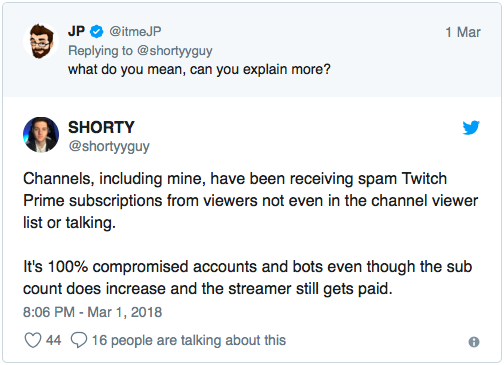Open the 8:06 PM - Mar 1, 2018 timestamp
504x365 pixels.
pyautogui.click(x=92, y=312)
